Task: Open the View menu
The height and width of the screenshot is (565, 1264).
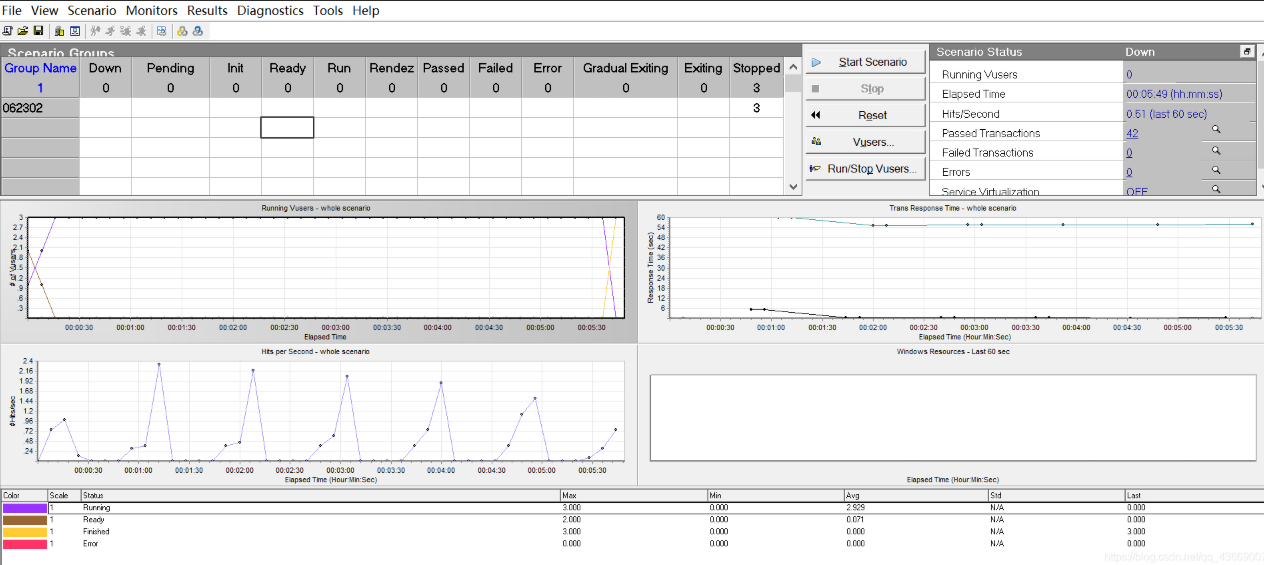Action: tap(44, 10)
